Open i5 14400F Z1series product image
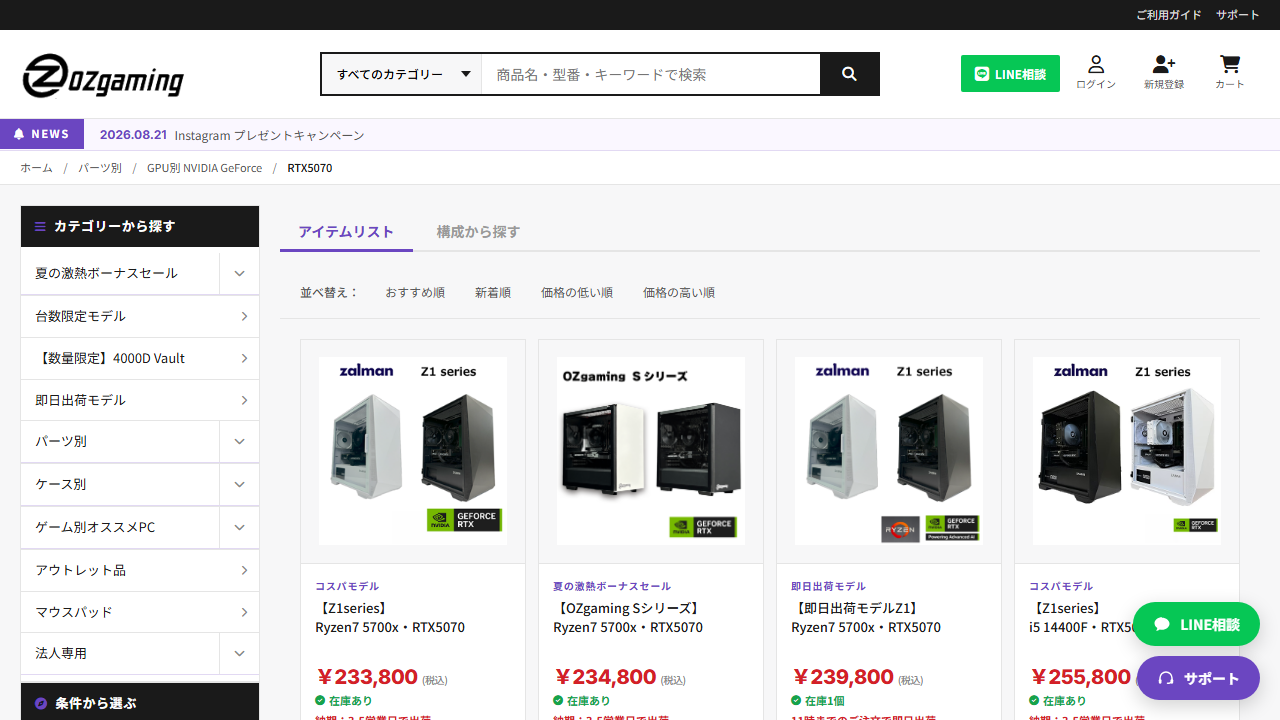Image resolution: width=1280 pixels, height=720 pixels. [x=1127, y=451]
